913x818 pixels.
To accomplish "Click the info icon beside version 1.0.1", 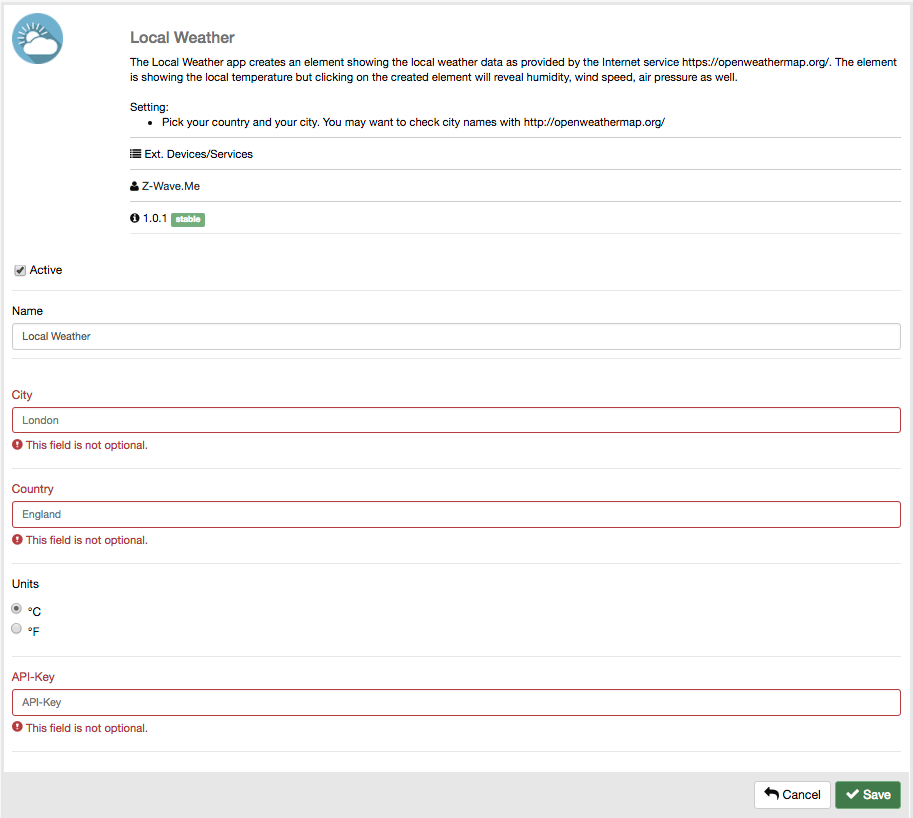I will 135,218.
